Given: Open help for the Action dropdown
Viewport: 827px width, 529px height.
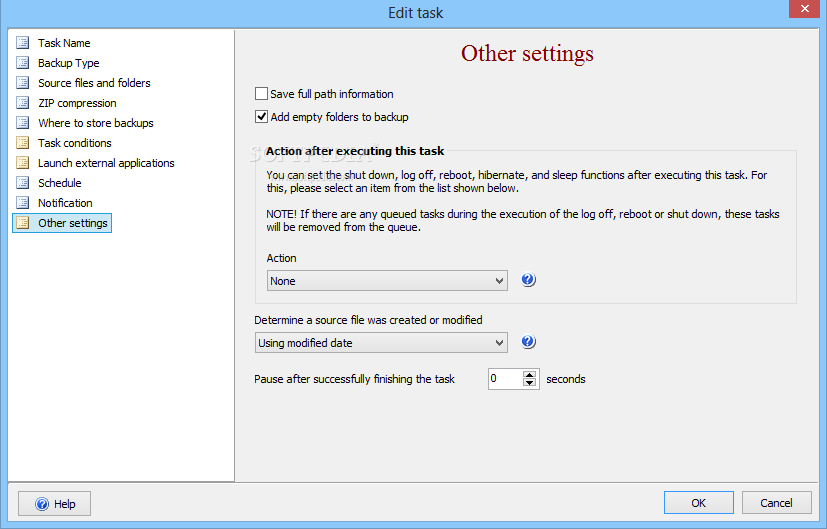Looking at the screenshot, I should [528, 280].
